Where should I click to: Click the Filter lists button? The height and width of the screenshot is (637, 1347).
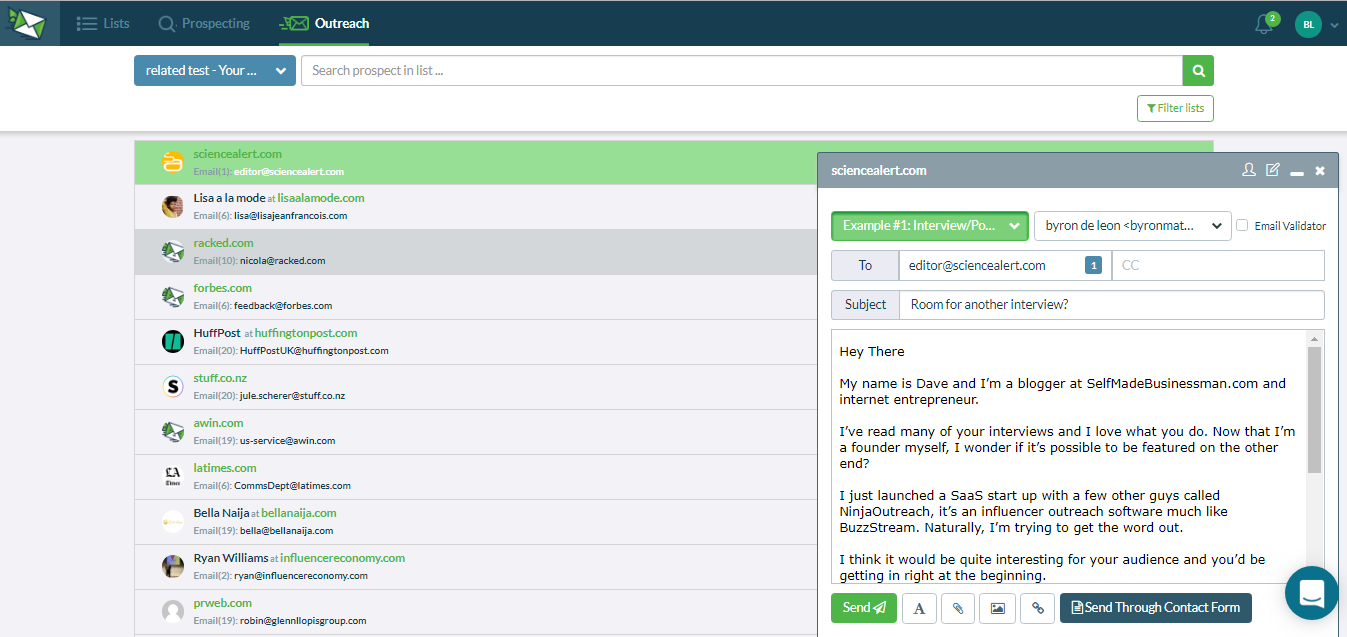pos(1175,108)
